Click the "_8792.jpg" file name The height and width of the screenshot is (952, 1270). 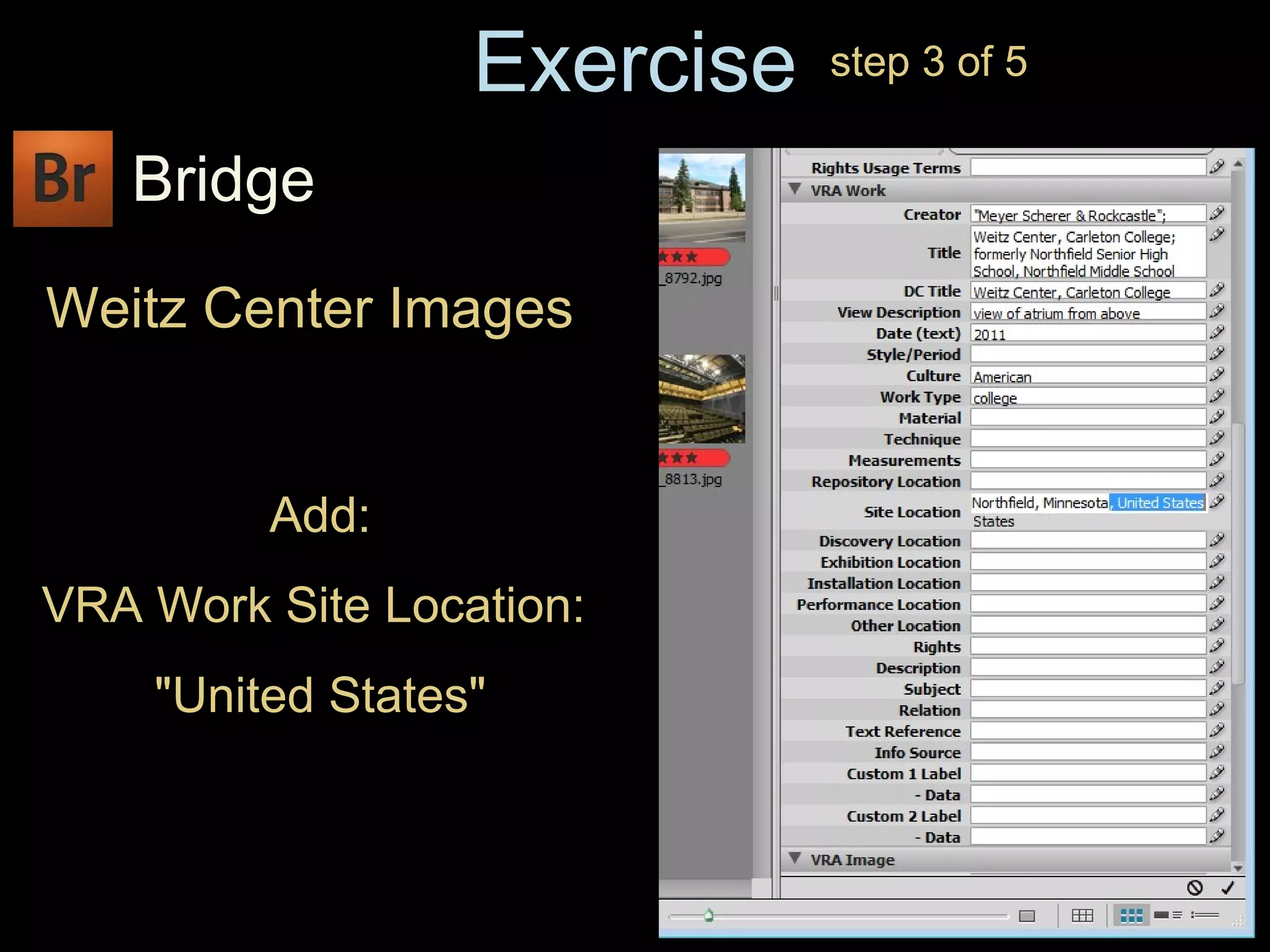pos(691,278)
